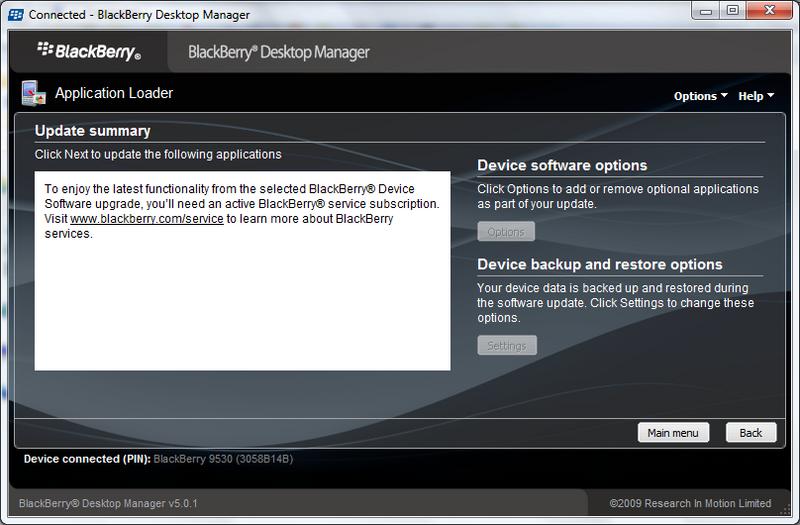
Task: Return to the Main menu
Action: (x=673, y=433)
